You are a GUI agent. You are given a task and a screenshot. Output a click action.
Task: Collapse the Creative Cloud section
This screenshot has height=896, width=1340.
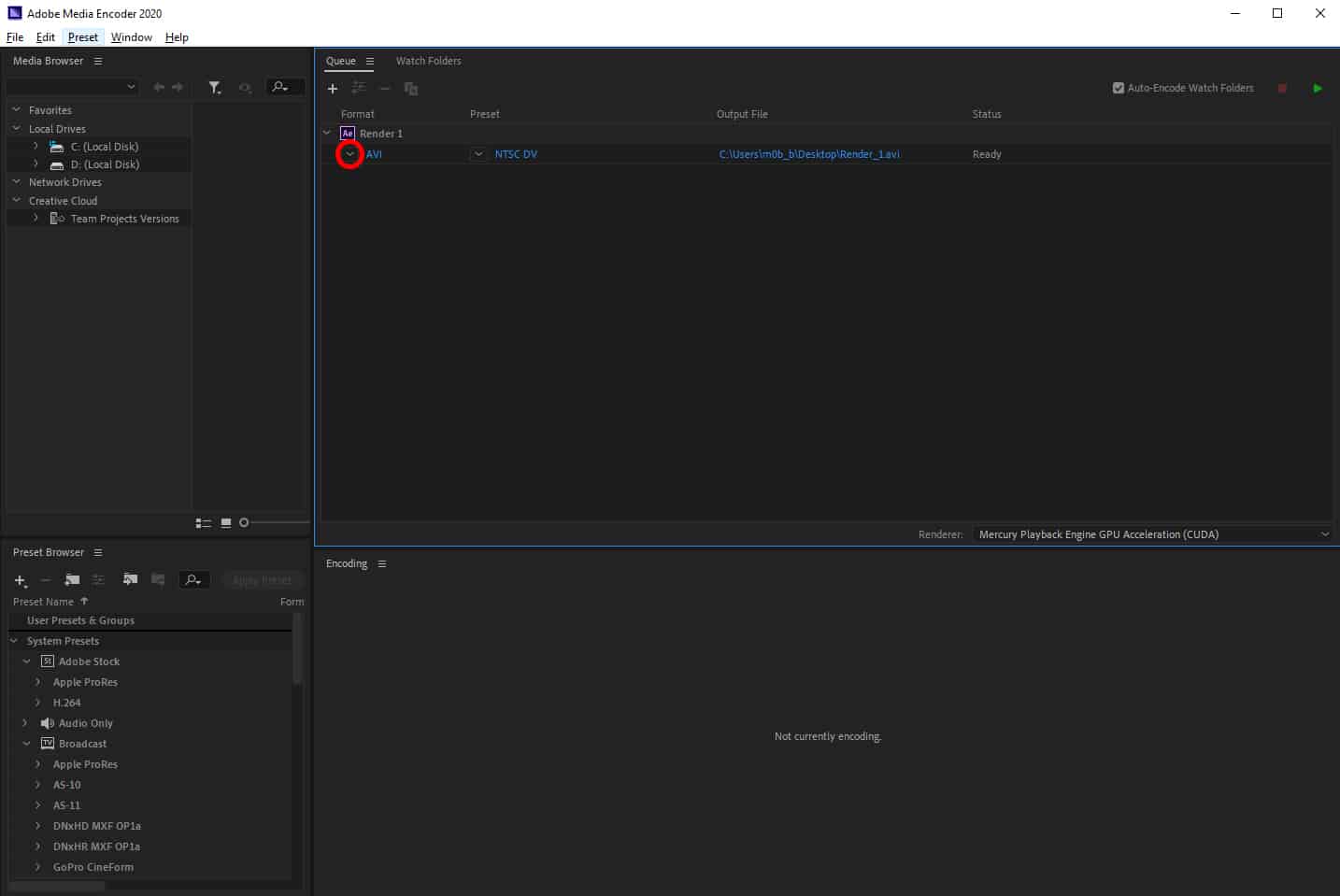click(x=16, y=200)
